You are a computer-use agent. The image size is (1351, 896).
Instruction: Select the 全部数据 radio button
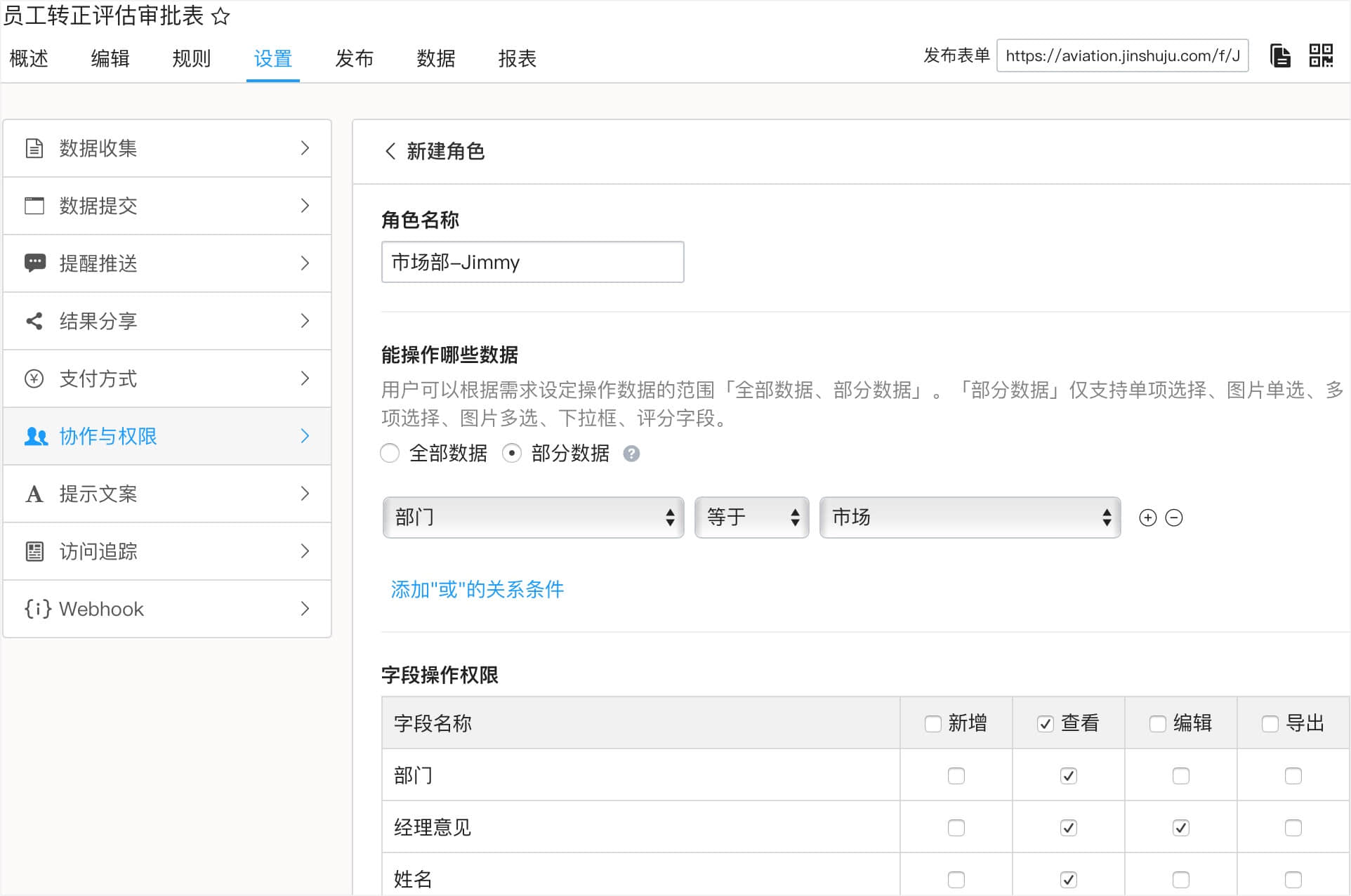pos(390,454)
